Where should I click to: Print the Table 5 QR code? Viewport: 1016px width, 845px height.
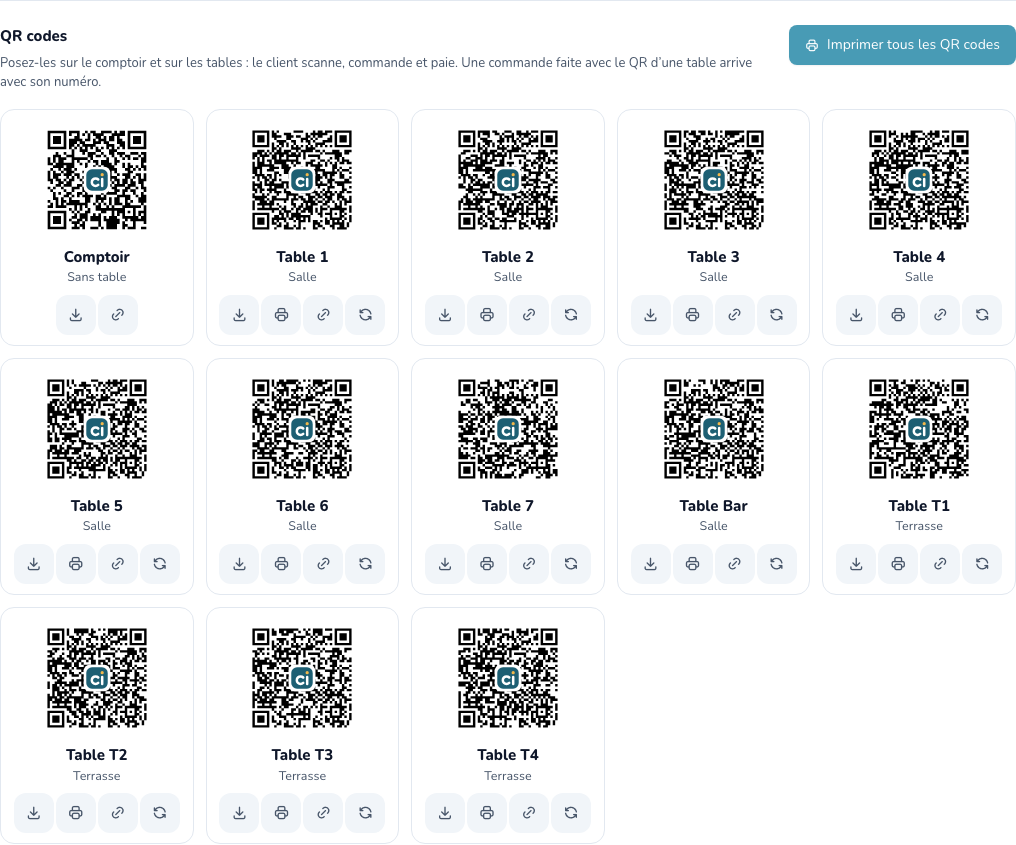click(x=76, y=564)
